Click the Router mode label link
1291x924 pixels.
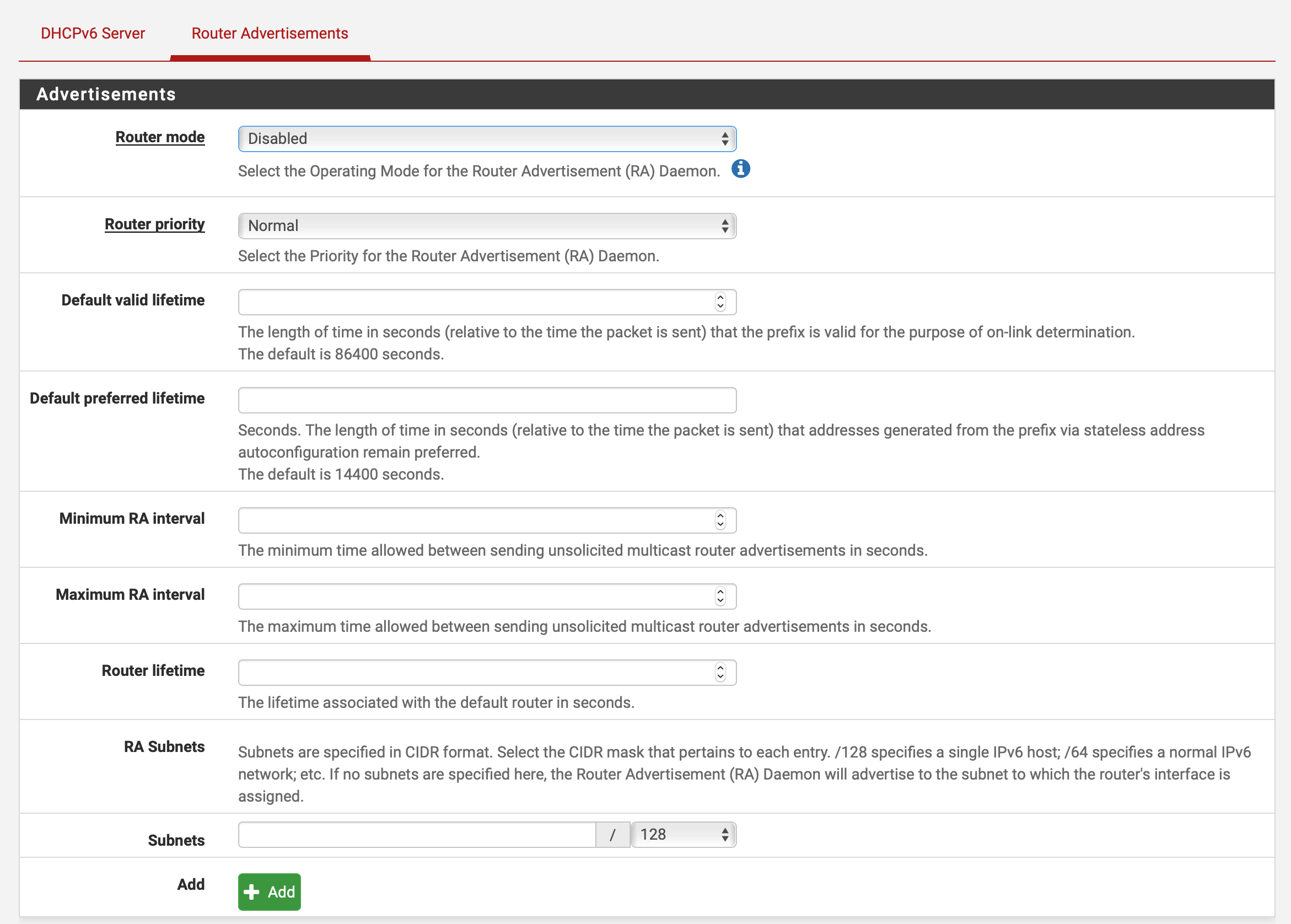(160, 137)
